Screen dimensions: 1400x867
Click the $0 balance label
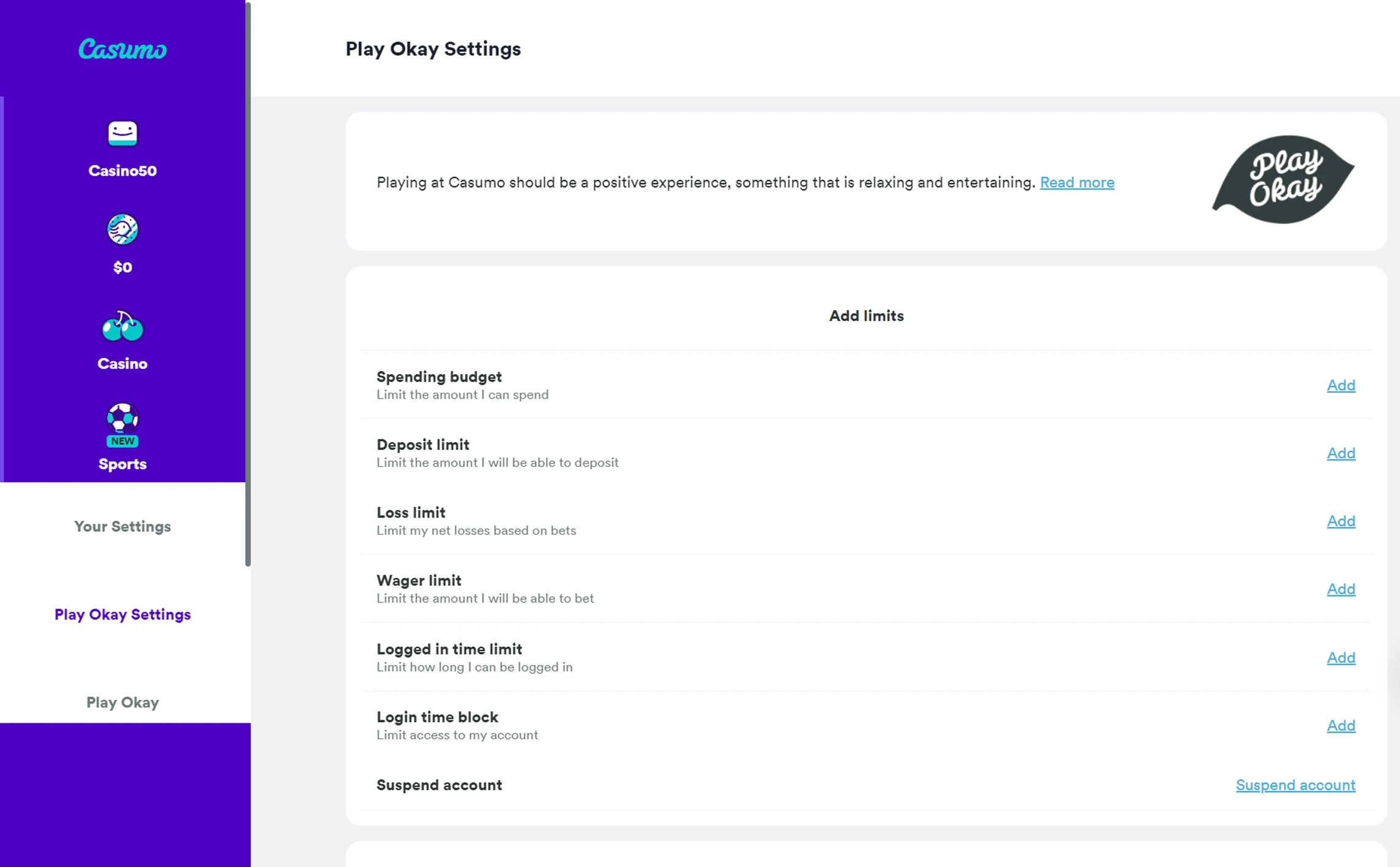click(122, 267)
